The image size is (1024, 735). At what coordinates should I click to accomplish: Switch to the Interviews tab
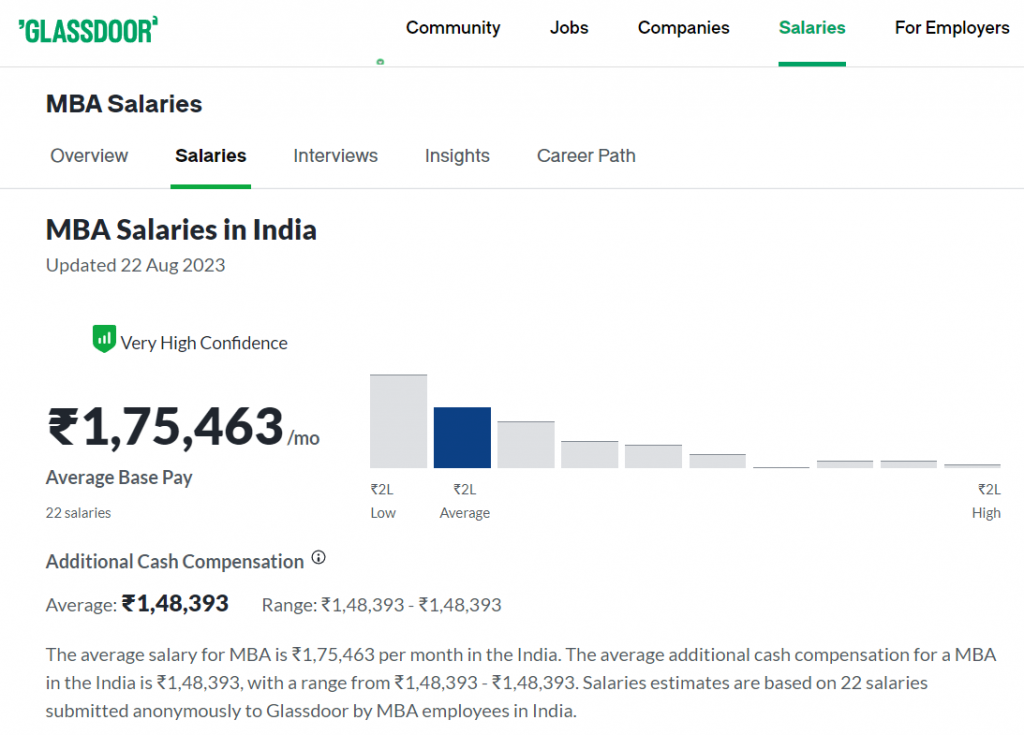[x=335, y=155]
